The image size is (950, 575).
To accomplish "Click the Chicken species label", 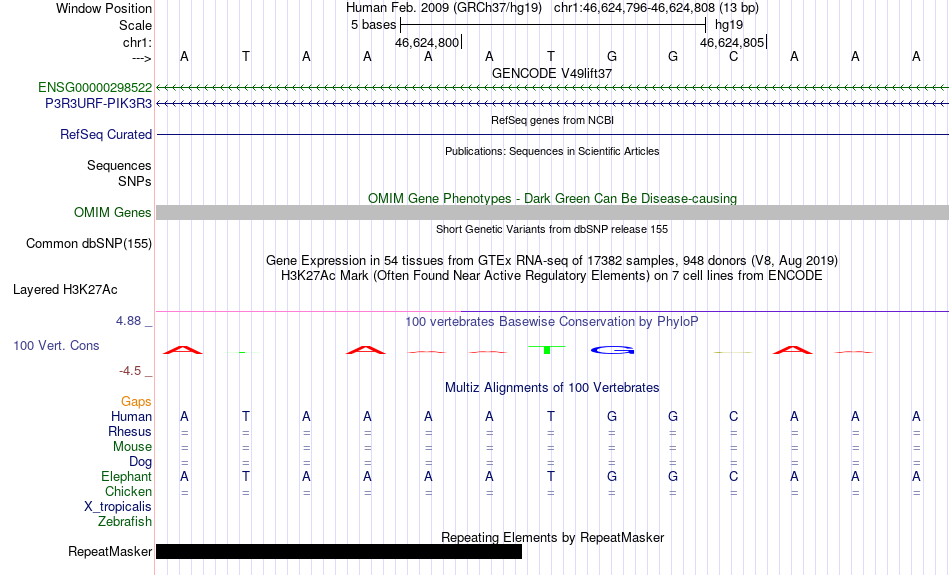I will pos(128,491).
